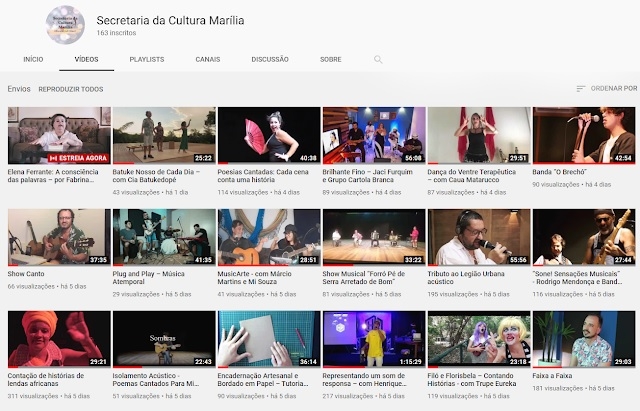
Task: Open Elena Ferrante video thumbnail with Estreia Agora
Action: [59, 136]
